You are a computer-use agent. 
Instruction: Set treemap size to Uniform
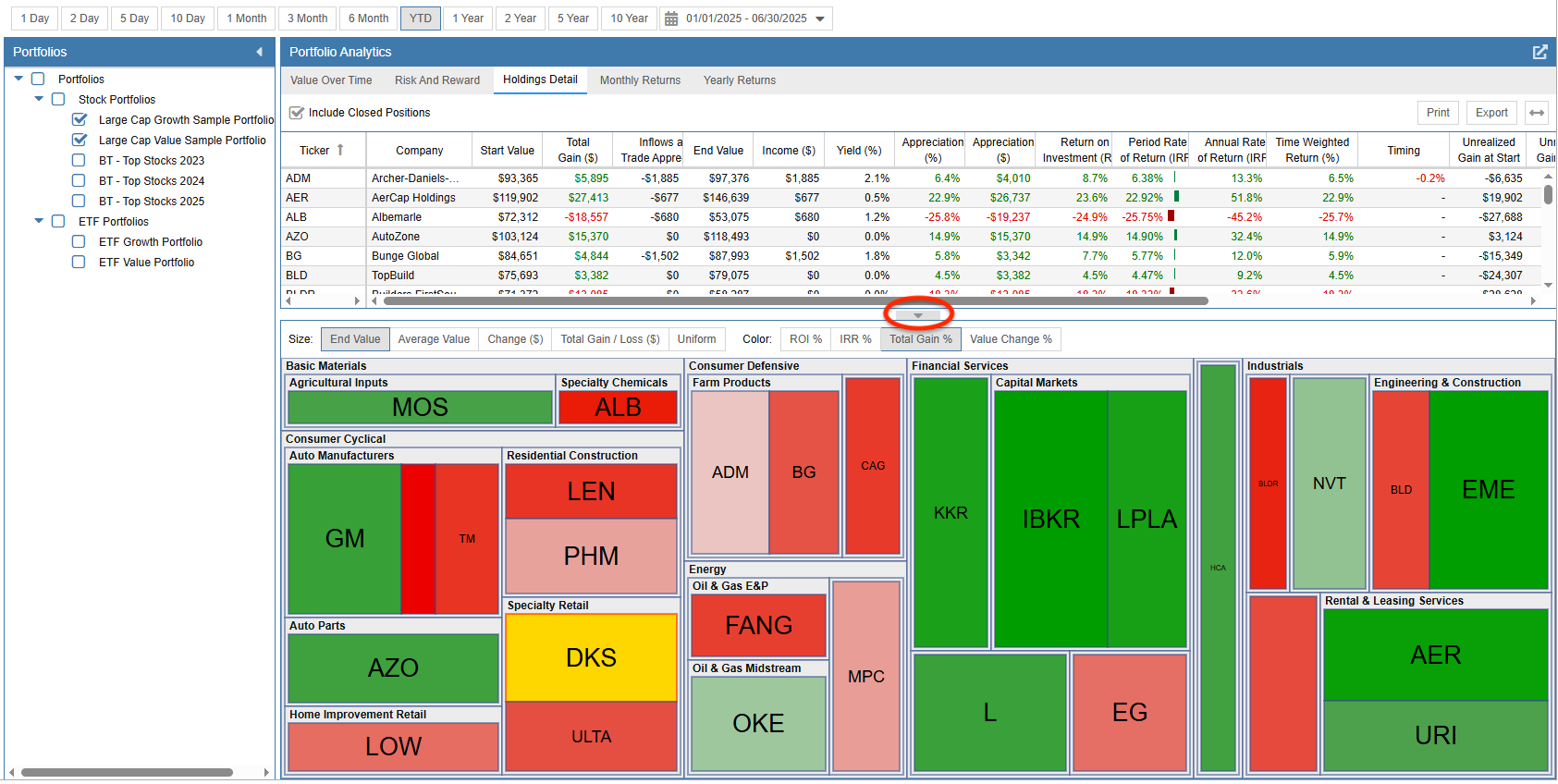(x=696, y=339)
